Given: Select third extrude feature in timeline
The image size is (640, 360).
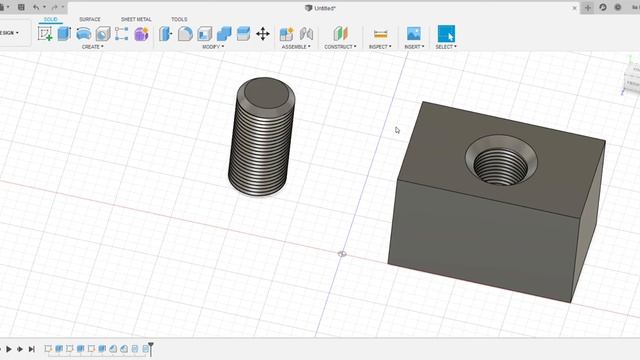Looking at the screenshot, I should click(x=102, y=349).
